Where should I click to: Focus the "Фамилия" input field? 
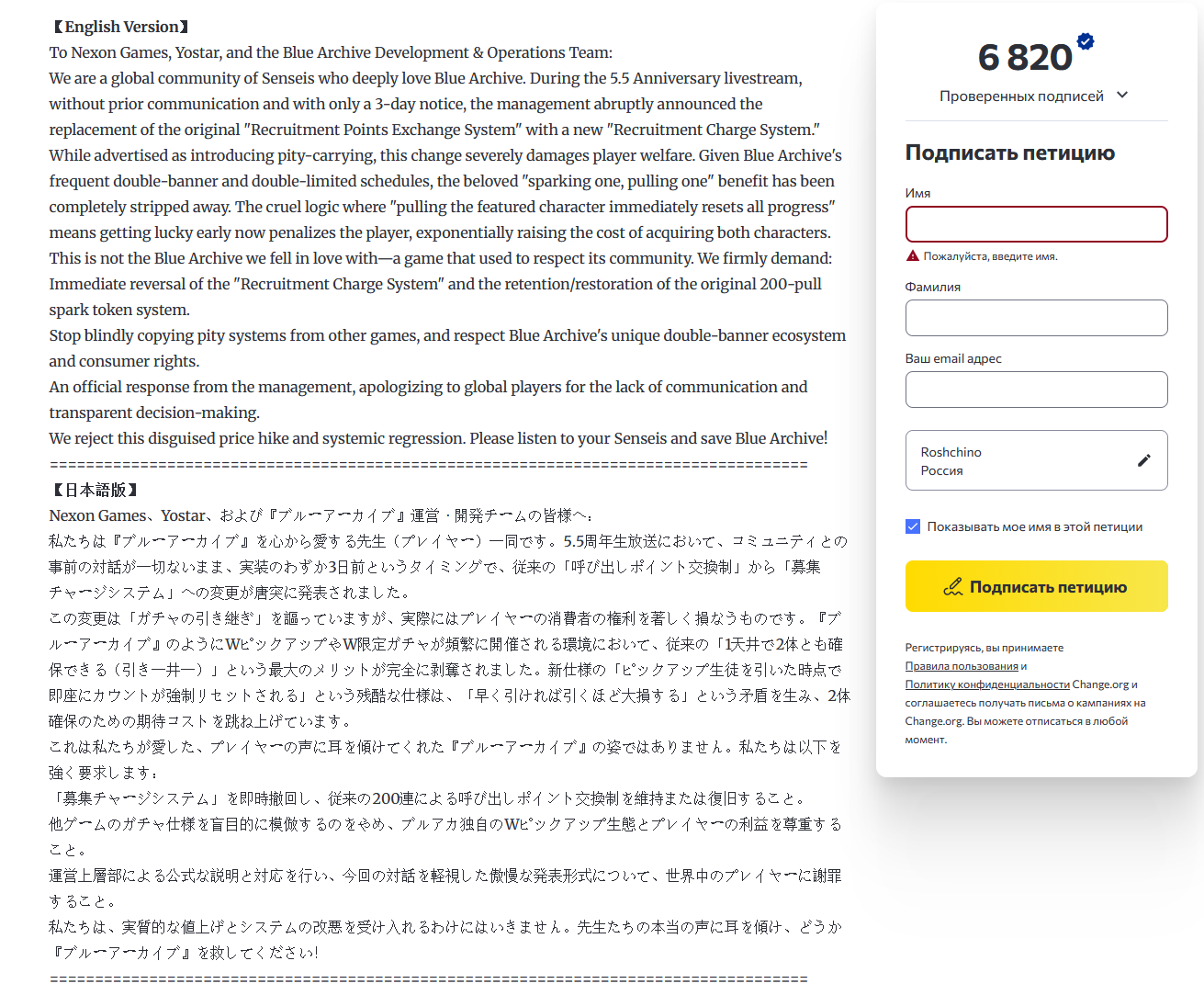(x=1037, y=318)
